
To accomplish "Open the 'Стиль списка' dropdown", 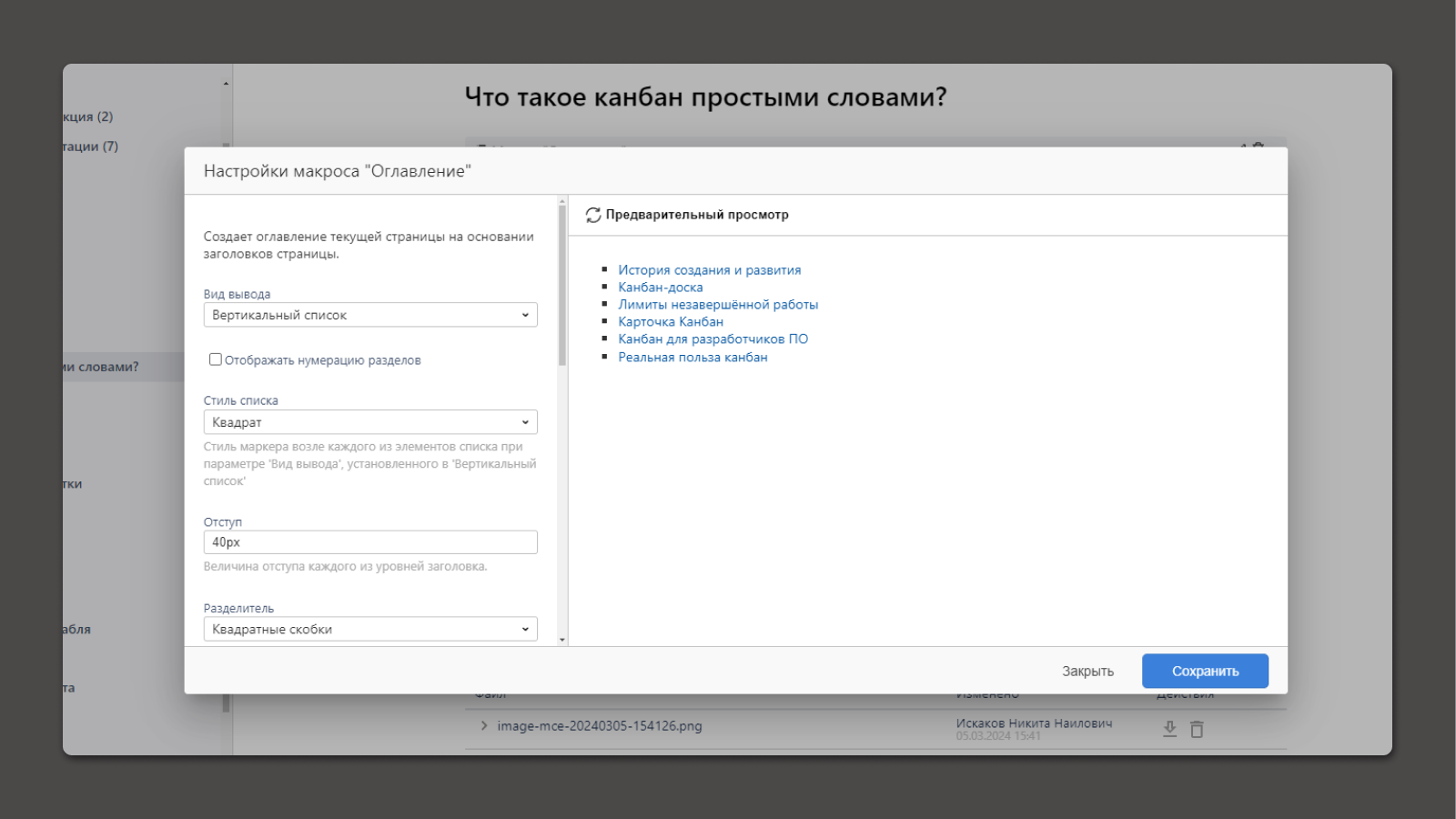I will (x=370, y=422).
